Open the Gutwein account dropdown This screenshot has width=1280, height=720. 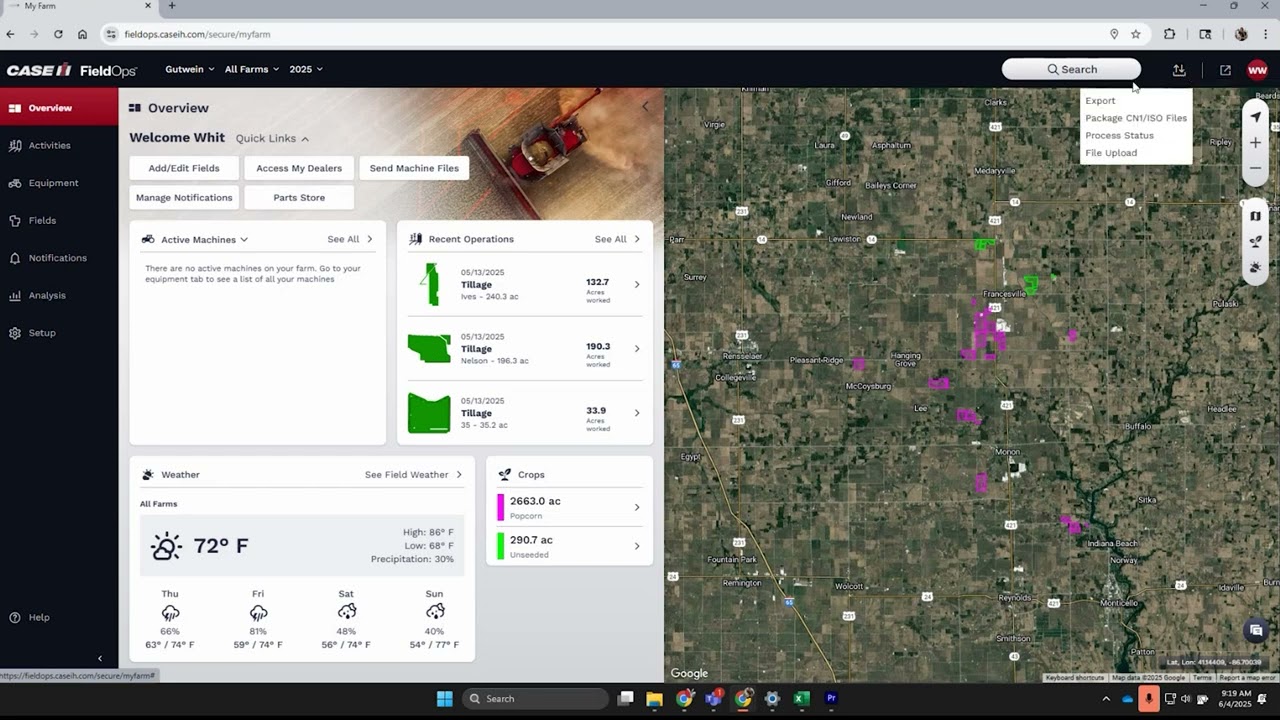(x=189, y=69)
